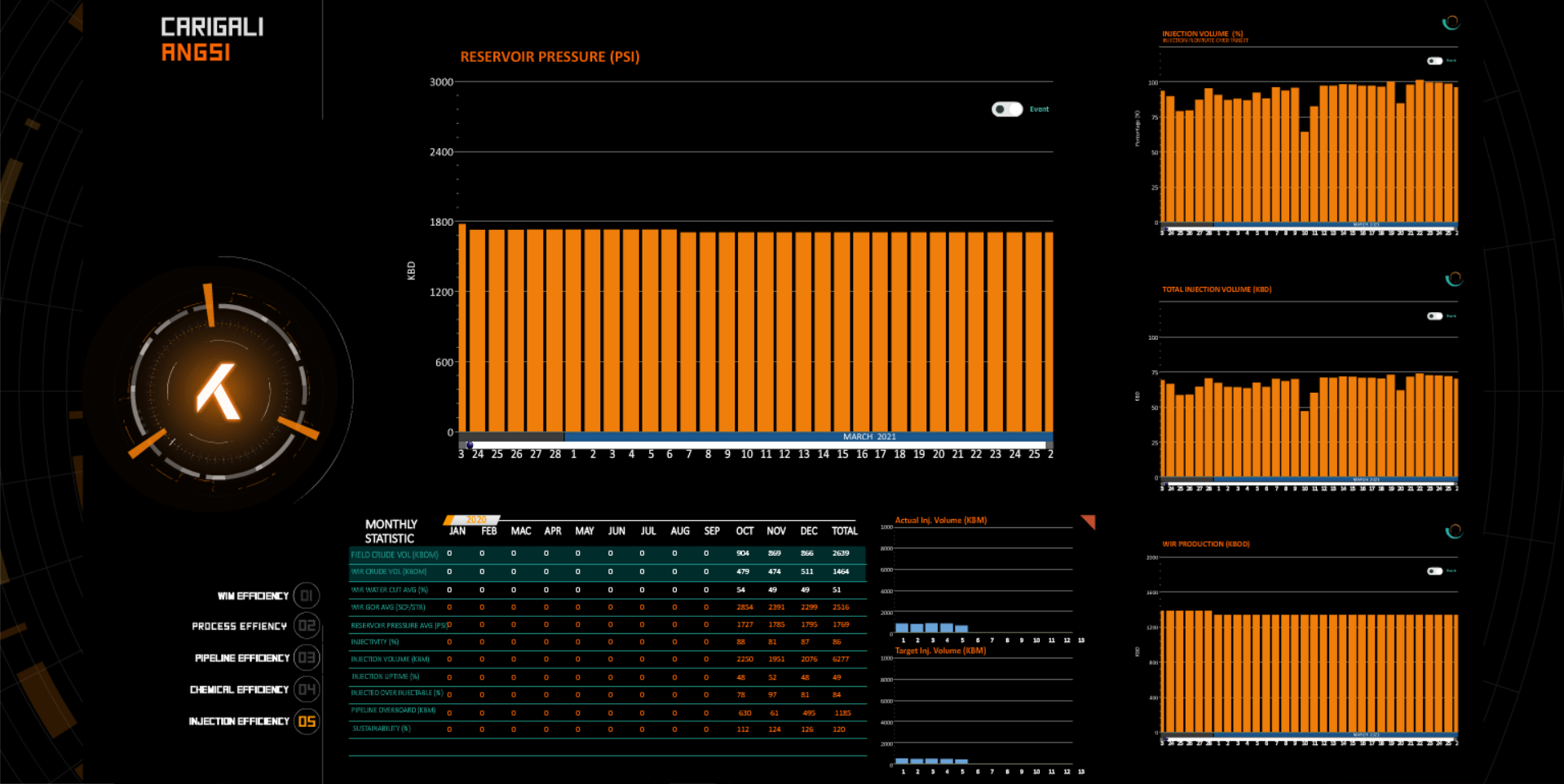
Task: Click the highlighted 05 Injection Efficiency badge
Action: [x=307, y=721]
